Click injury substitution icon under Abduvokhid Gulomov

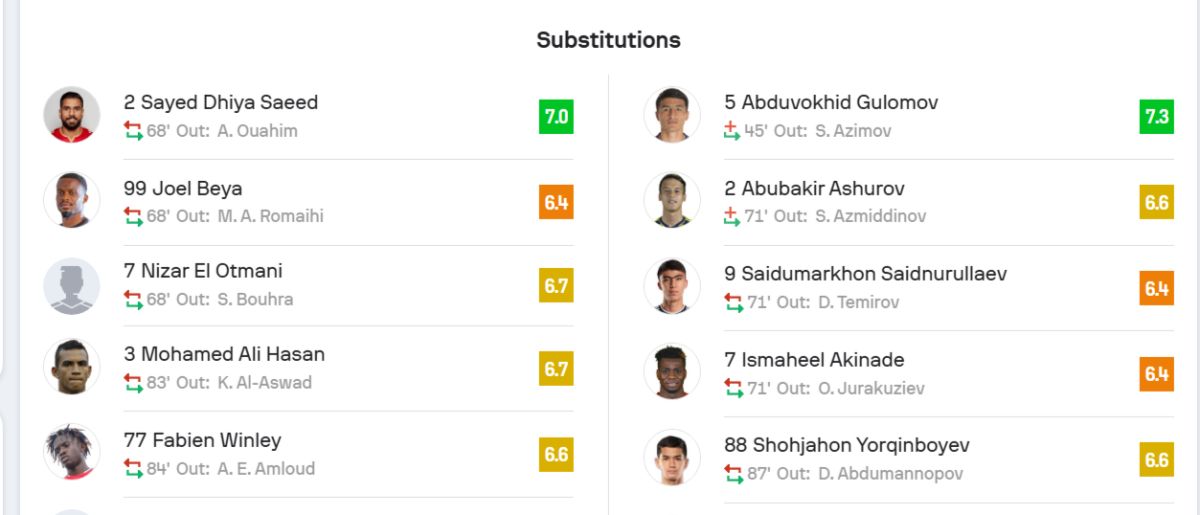732,131
